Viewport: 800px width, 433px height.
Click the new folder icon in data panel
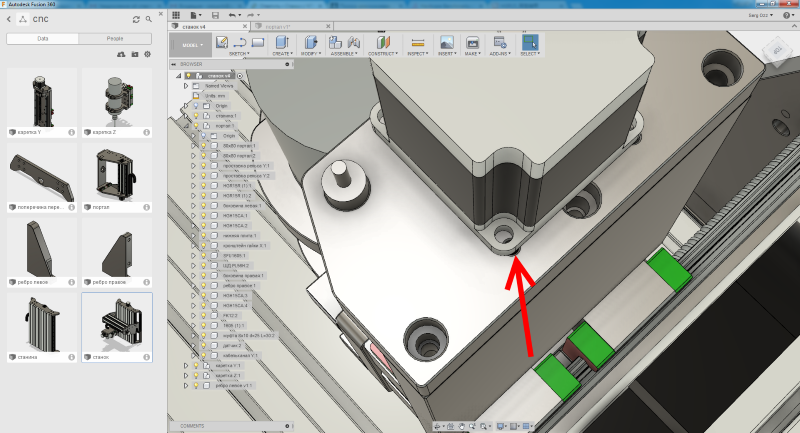[x=135, y=54]
